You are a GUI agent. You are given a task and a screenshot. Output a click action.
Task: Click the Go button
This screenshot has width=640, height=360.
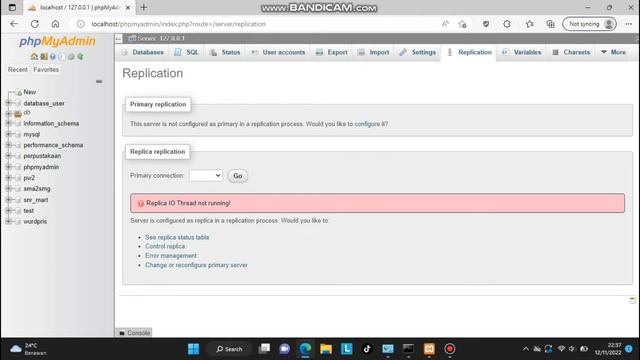click(238, 176)
